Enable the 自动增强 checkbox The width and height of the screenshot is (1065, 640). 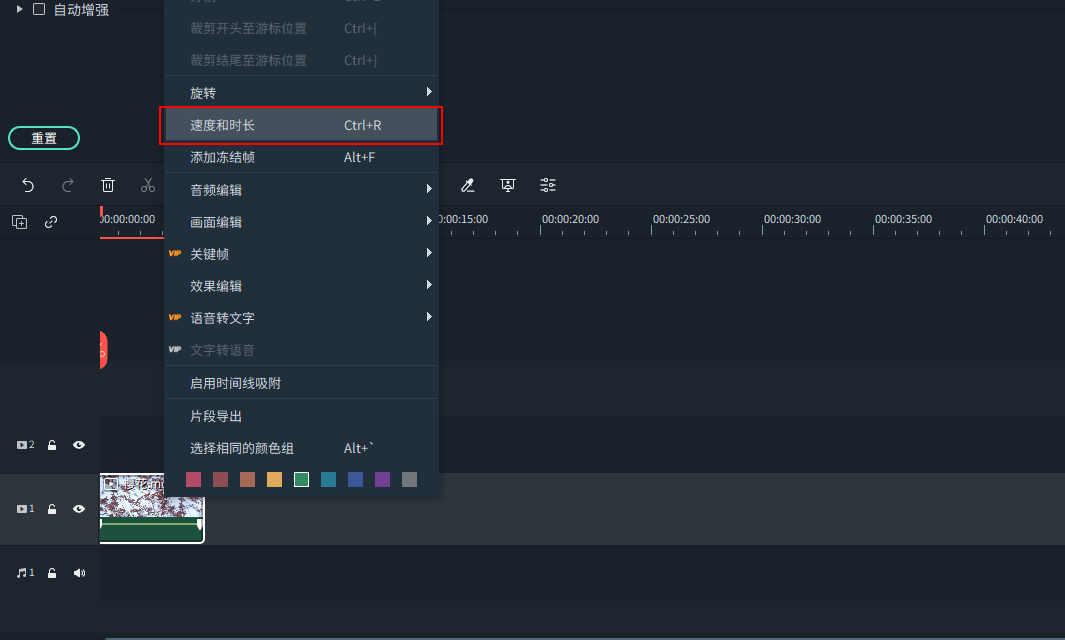[39, 10]
